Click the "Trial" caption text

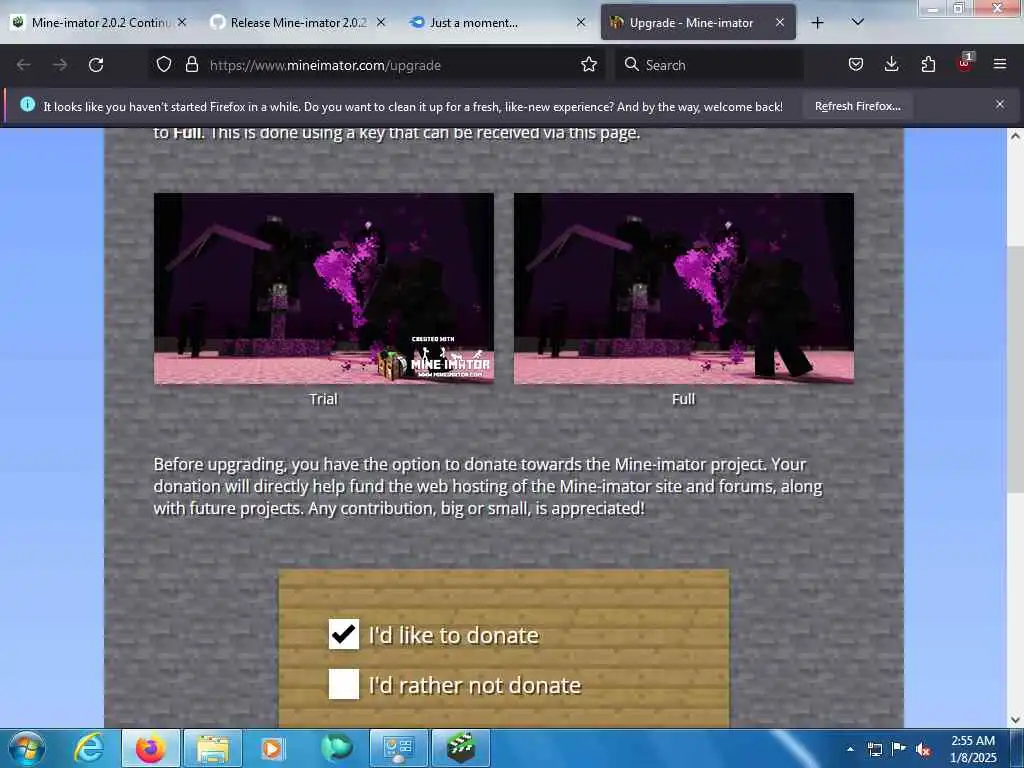(x=323, y=399)
